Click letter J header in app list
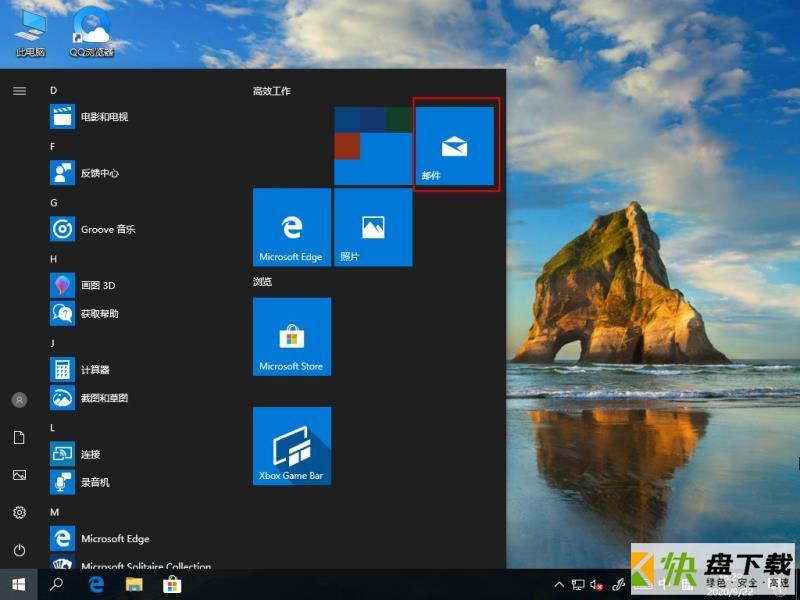800x600 pixels. coord(52,343)
